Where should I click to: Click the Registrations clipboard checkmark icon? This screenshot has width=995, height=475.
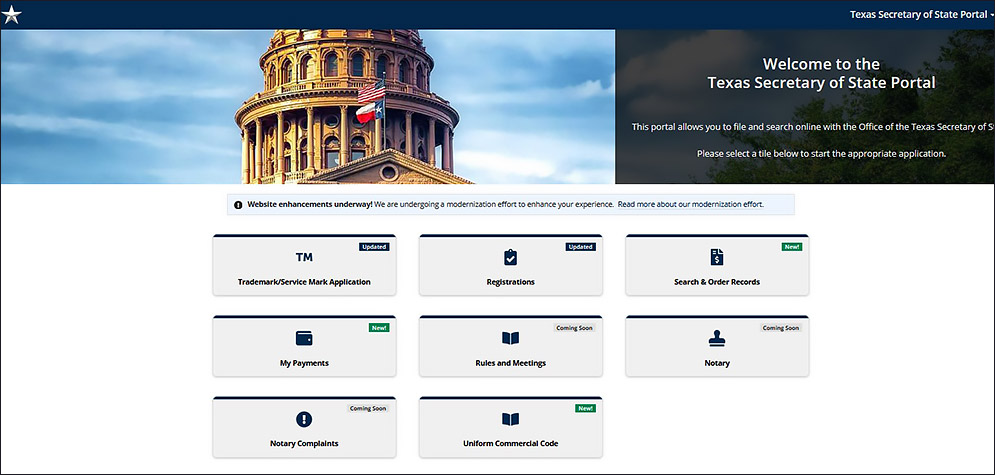point(510,258)
